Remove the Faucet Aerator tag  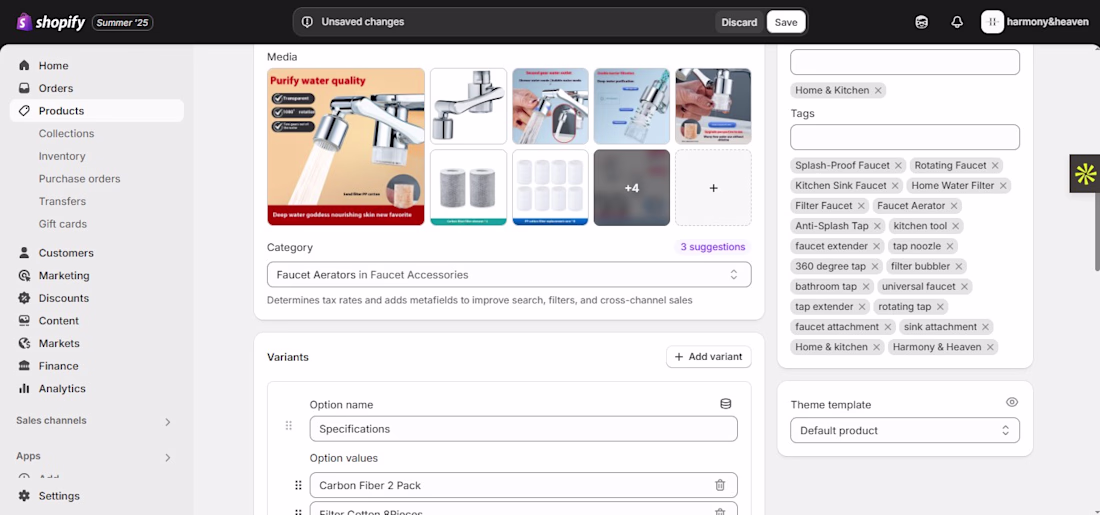[x=953, y=206]
